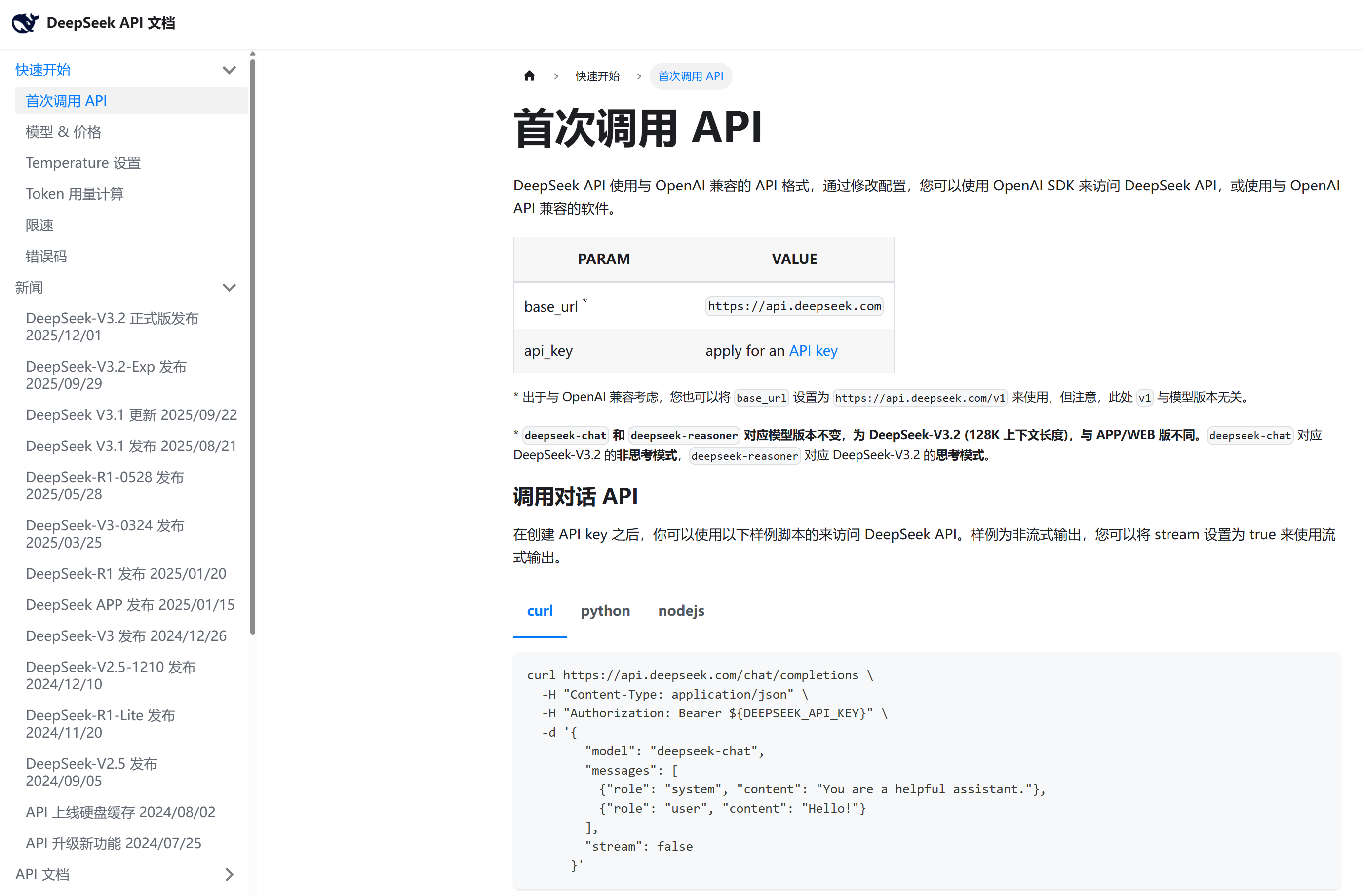This screenshot has width=1363, height=896.
Task: Select the curl code tab
Action: click(x=540, y=611)
